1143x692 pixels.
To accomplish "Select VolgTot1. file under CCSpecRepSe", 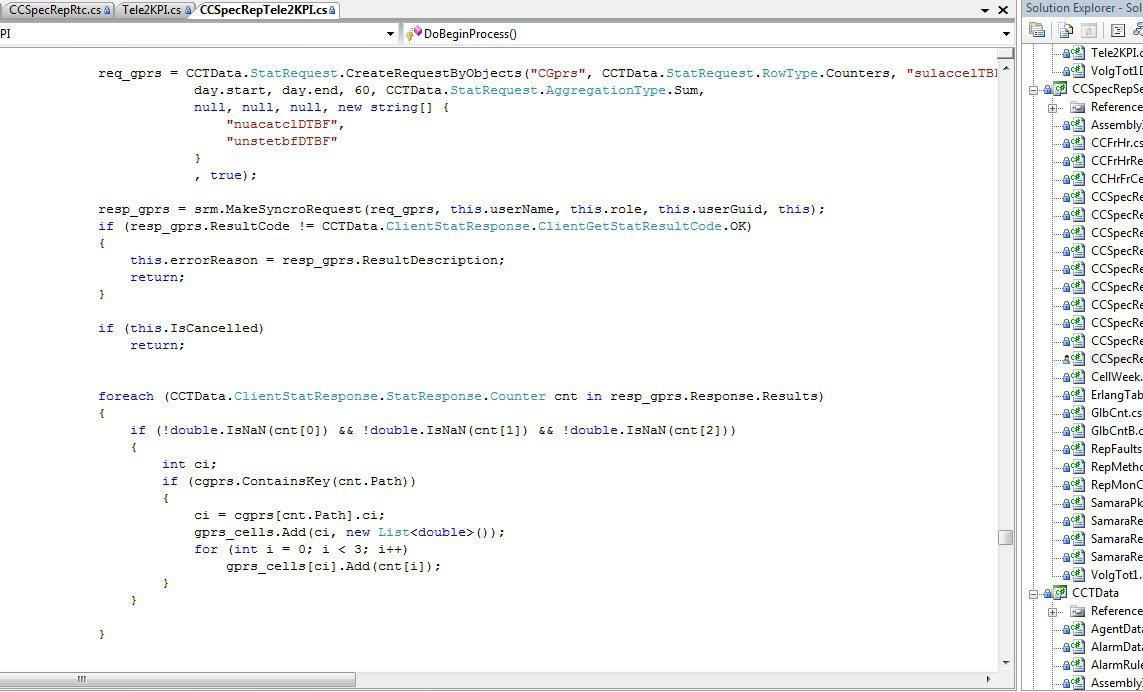I will [1117, 575].
